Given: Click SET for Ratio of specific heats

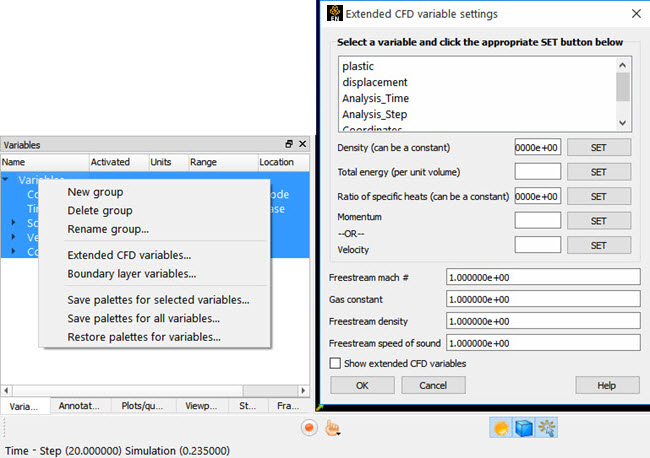Looking at the screenshot, I should pos(599,196).
